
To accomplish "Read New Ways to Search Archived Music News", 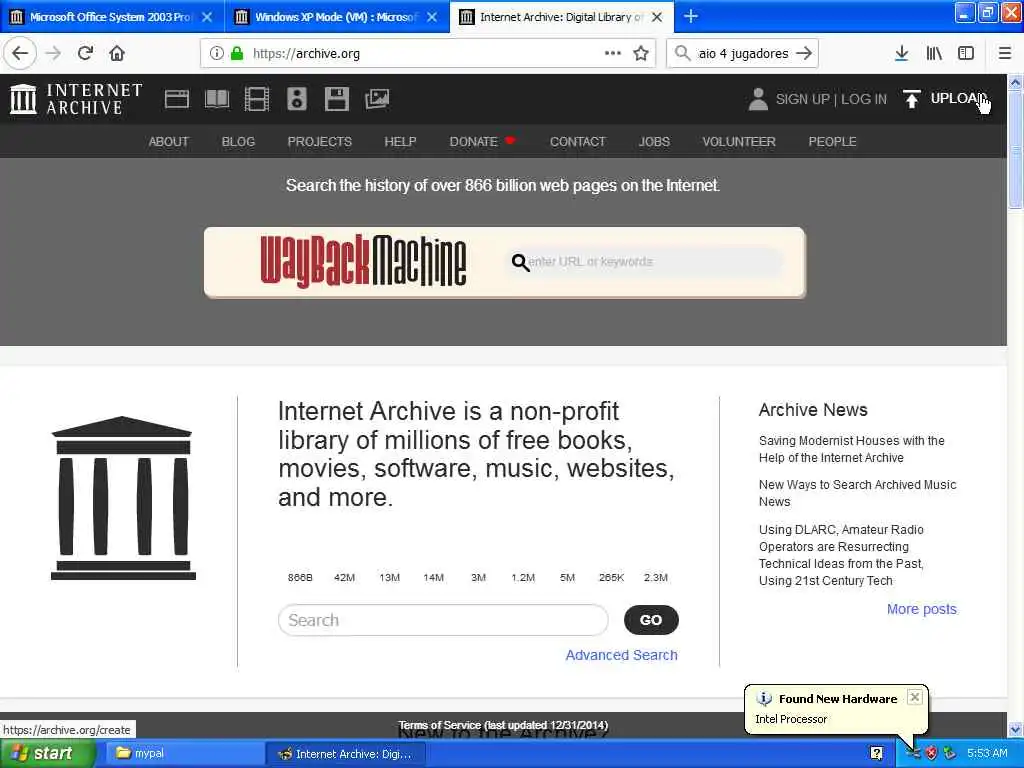I will pyautogui.click(x=857, y=493).
